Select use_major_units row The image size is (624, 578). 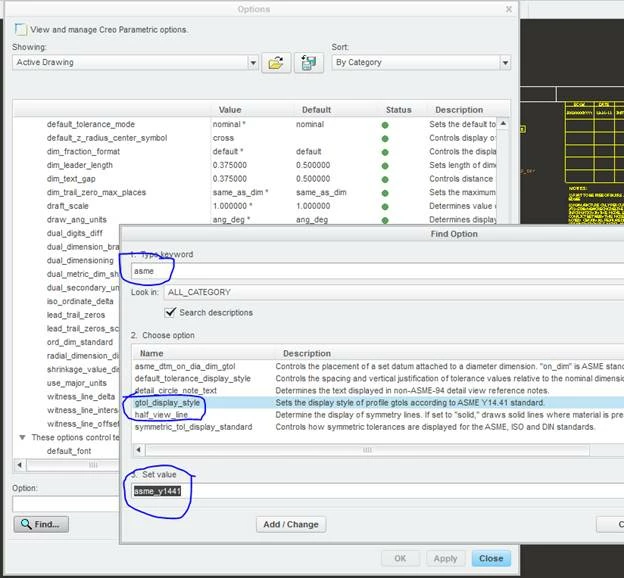tap(77, 383)
